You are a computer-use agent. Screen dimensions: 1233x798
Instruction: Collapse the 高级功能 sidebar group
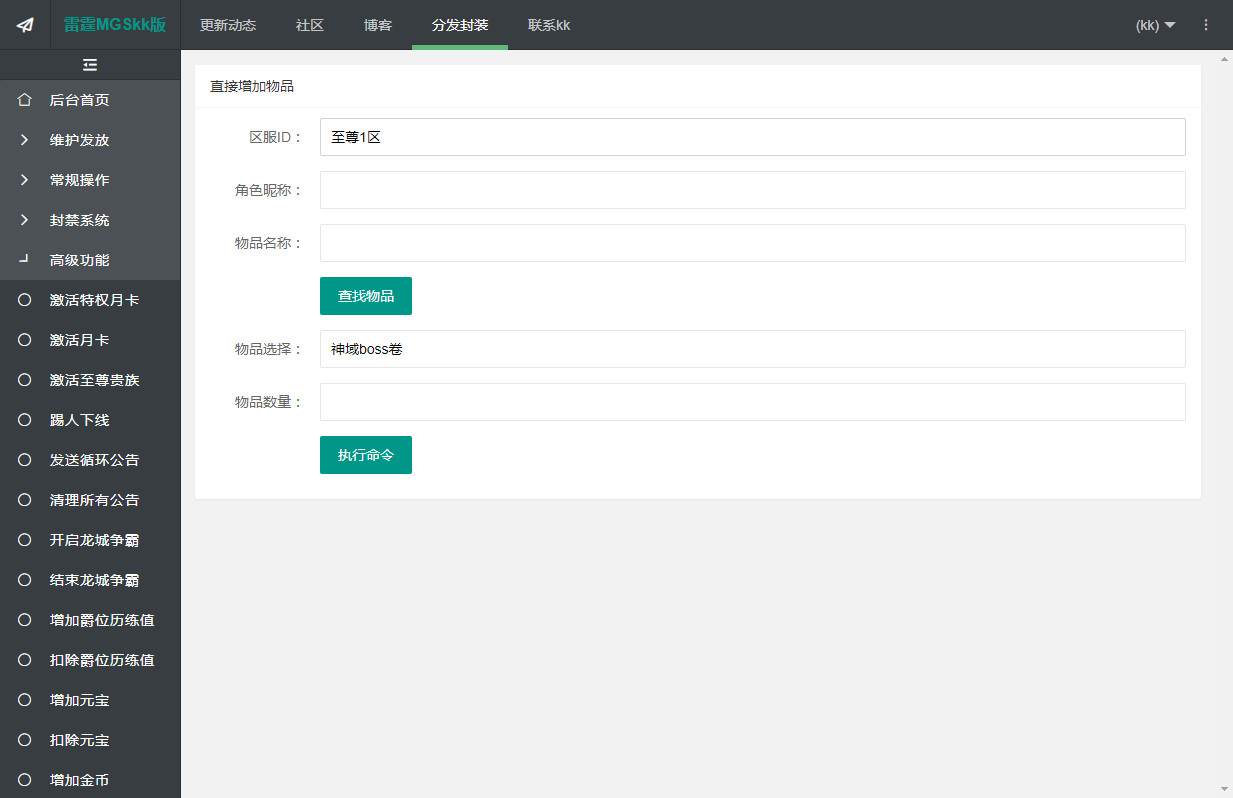click(80, 260)
